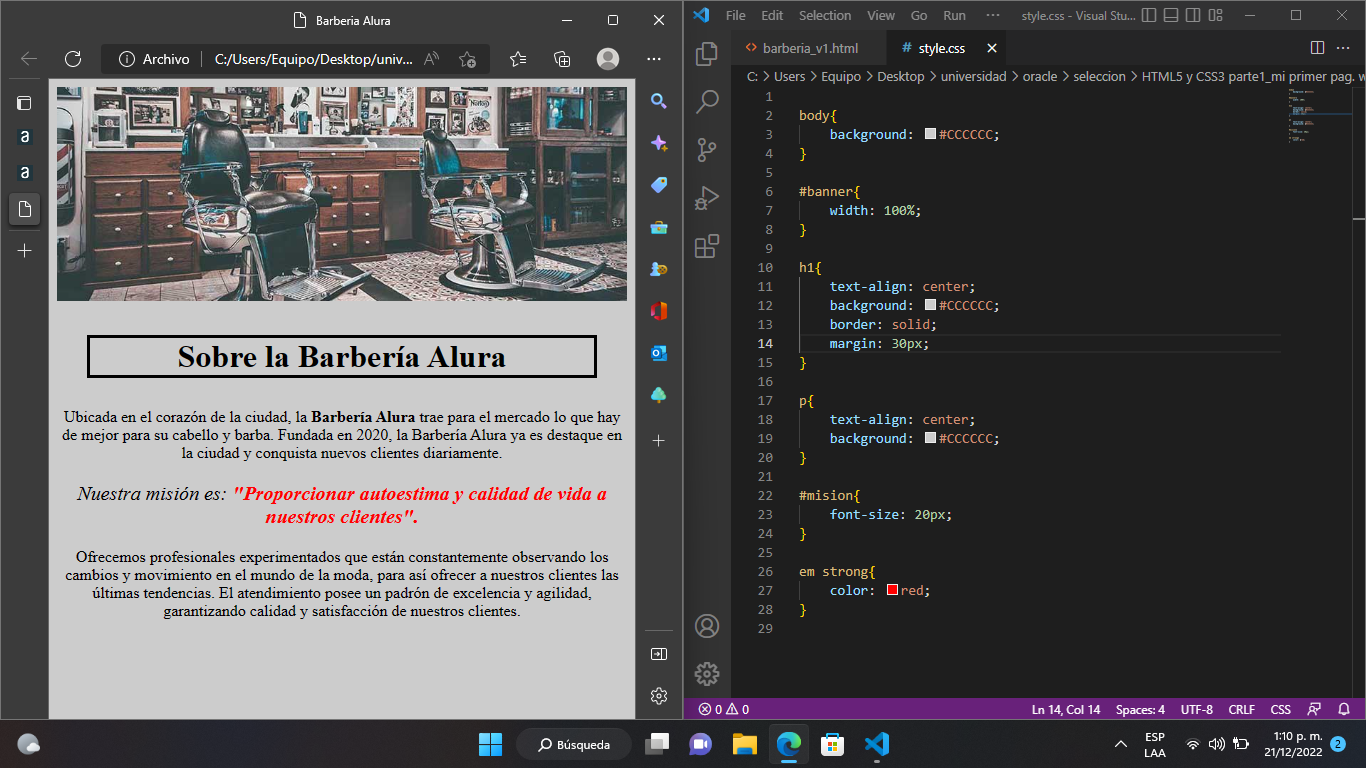This screenshot has height=768, width=1366.
Task: Open the Windows Start menu
Action: 490,744
